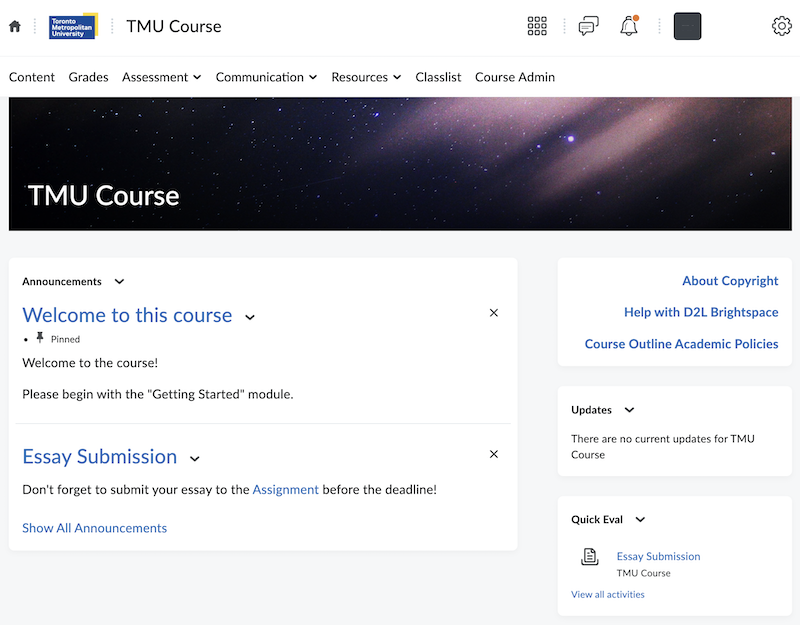Click the Essay Submission document icon
Viewport: 800px width, 625px height.
[590, 557]
